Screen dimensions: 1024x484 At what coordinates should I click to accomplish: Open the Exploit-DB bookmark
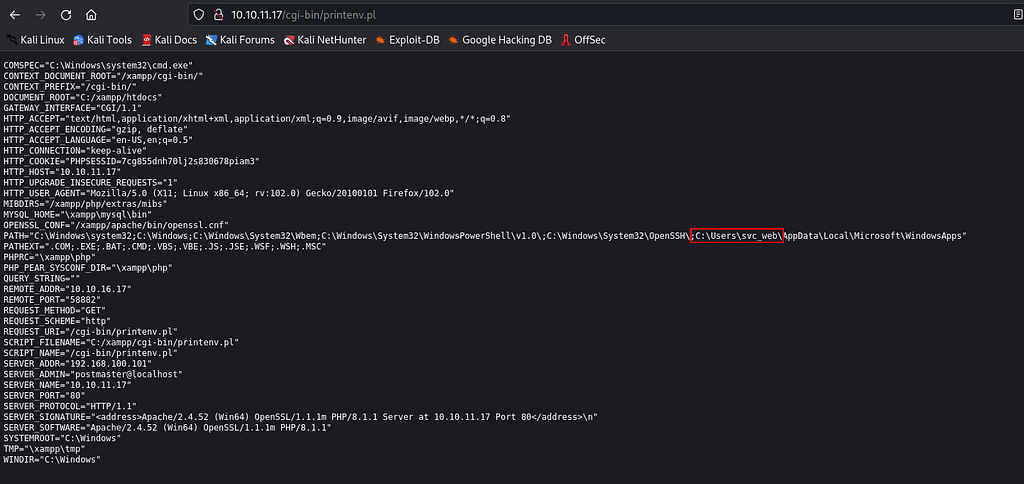[408, 40]
